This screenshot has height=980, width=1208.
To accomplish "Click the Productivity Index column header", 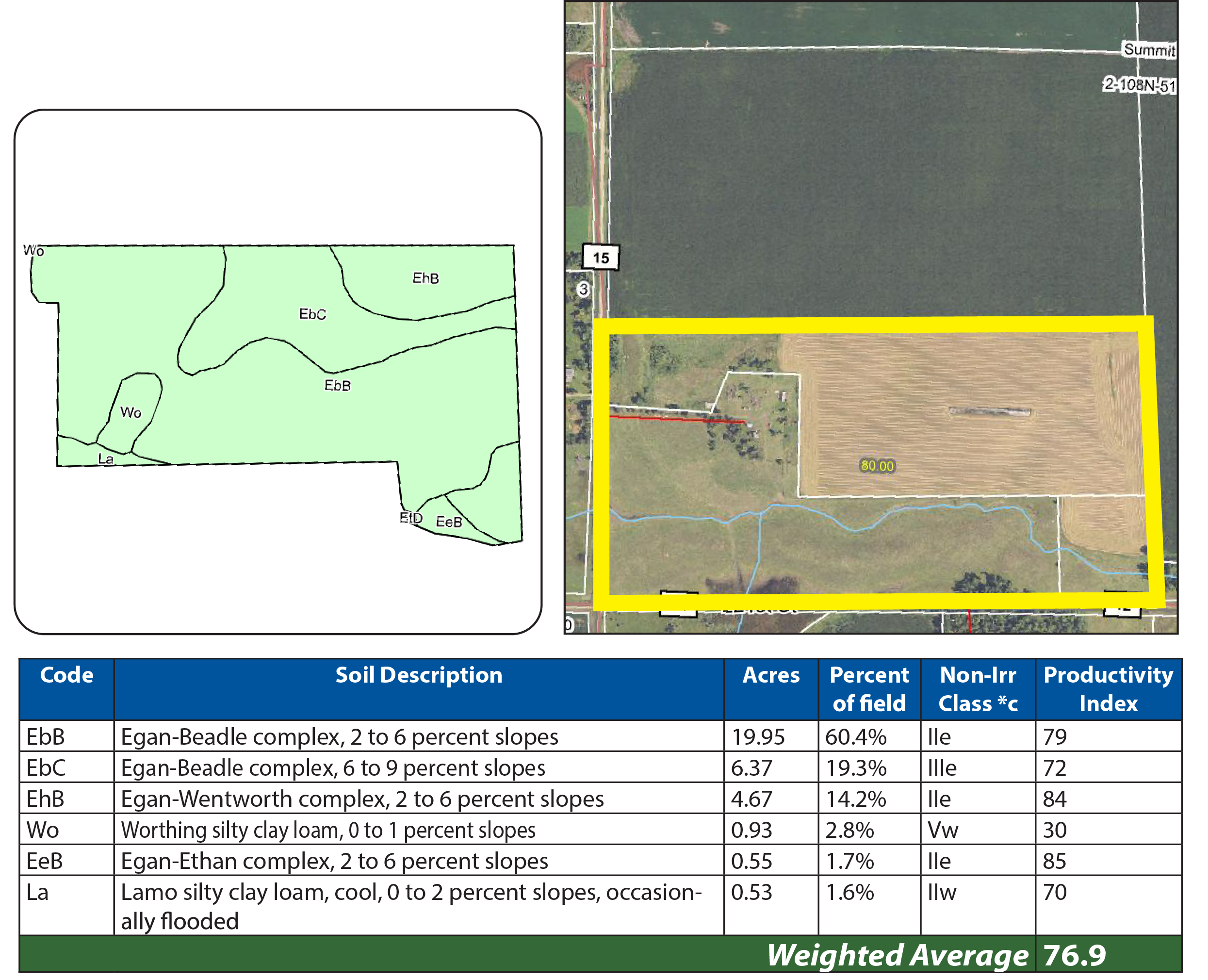I will (1108, 689).
